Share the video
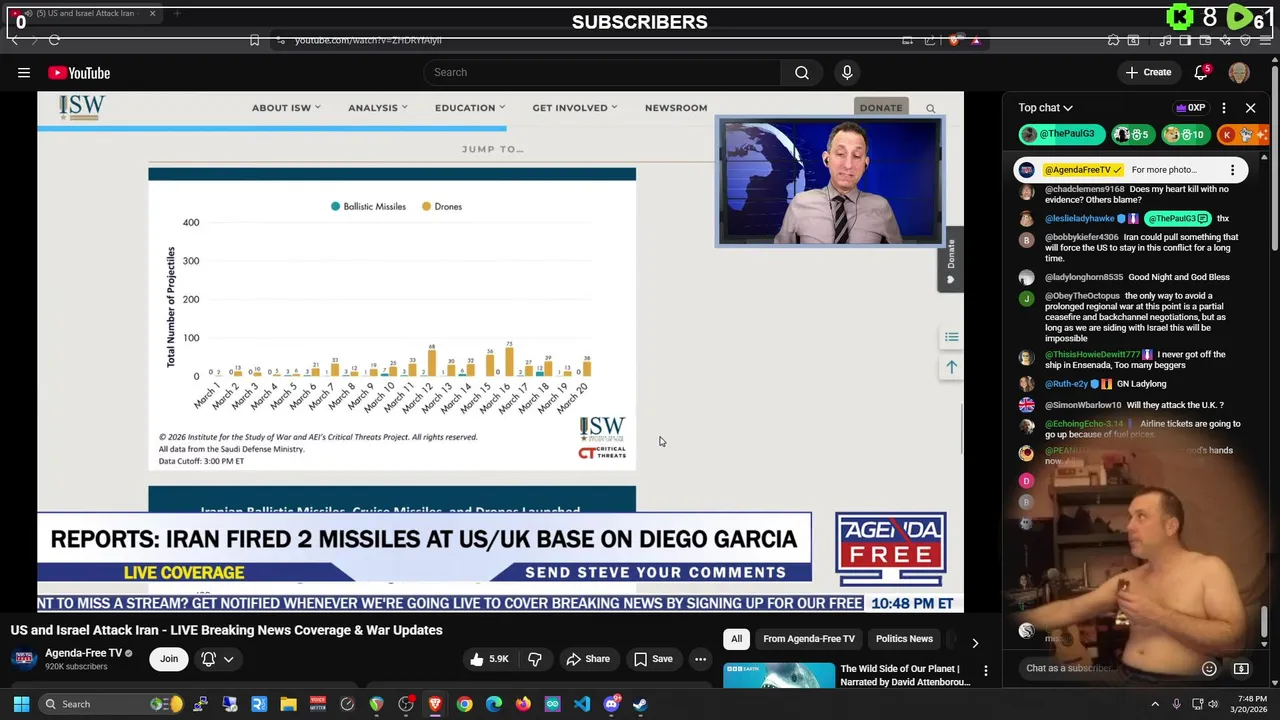 click(x=588, y=659)
